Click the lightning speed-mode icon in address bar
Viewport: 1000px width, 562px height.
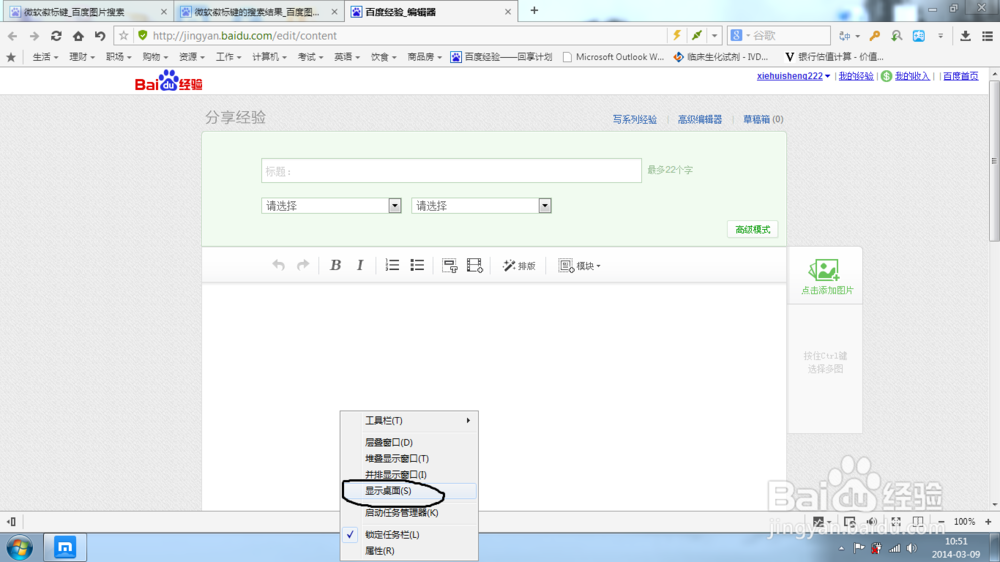(677, 36)
